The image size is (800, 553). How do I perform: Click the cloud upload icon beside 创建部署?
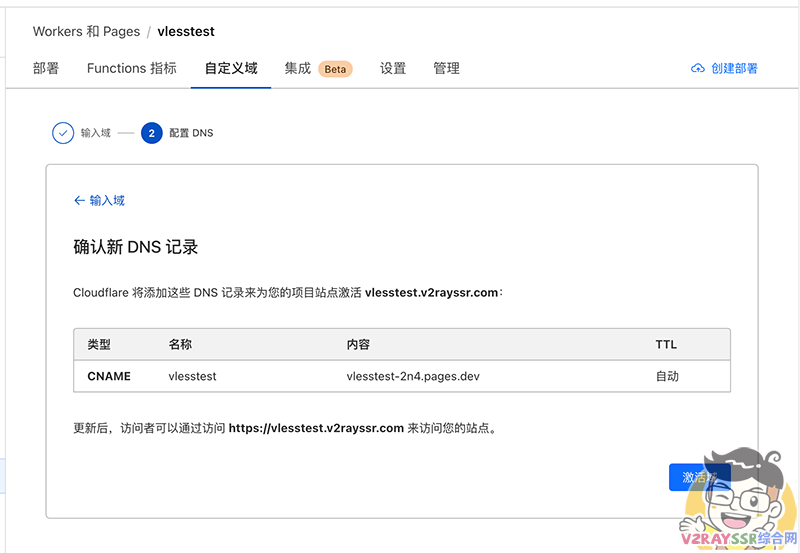(x=697, y=69)
